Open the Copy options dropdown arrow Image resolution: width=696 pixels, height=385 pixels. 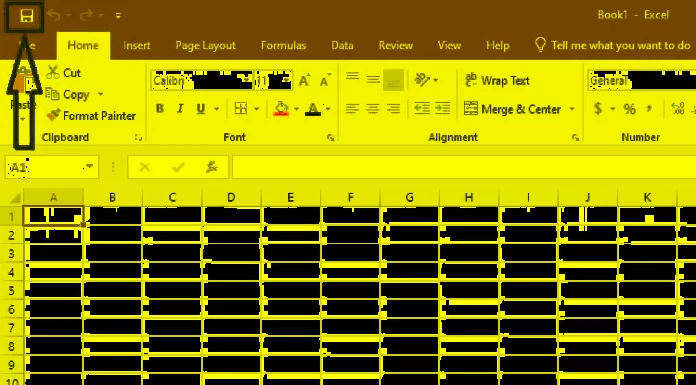[100, 94]
